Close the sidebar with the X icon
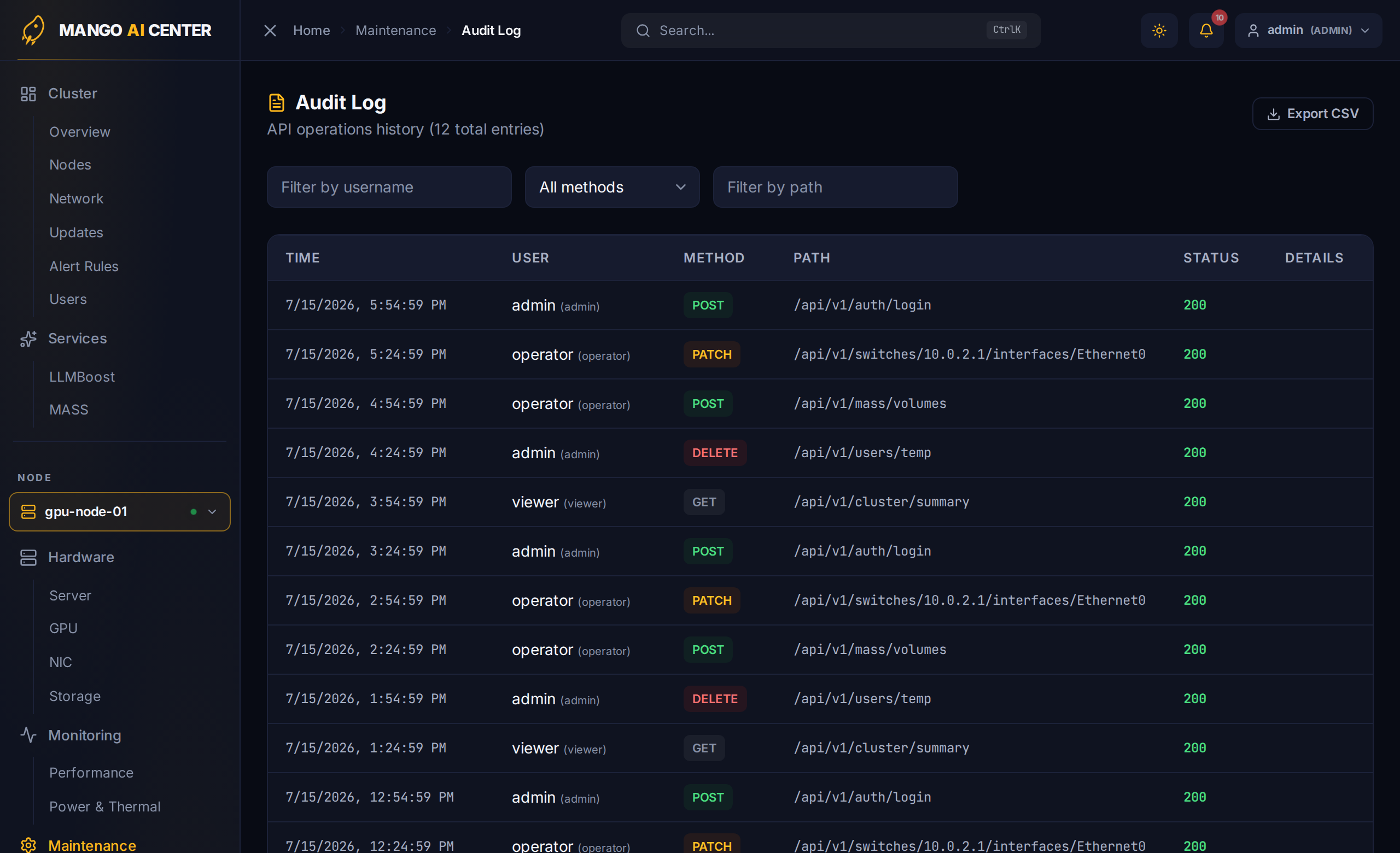 pyautogui.click(x=270, y=31)
